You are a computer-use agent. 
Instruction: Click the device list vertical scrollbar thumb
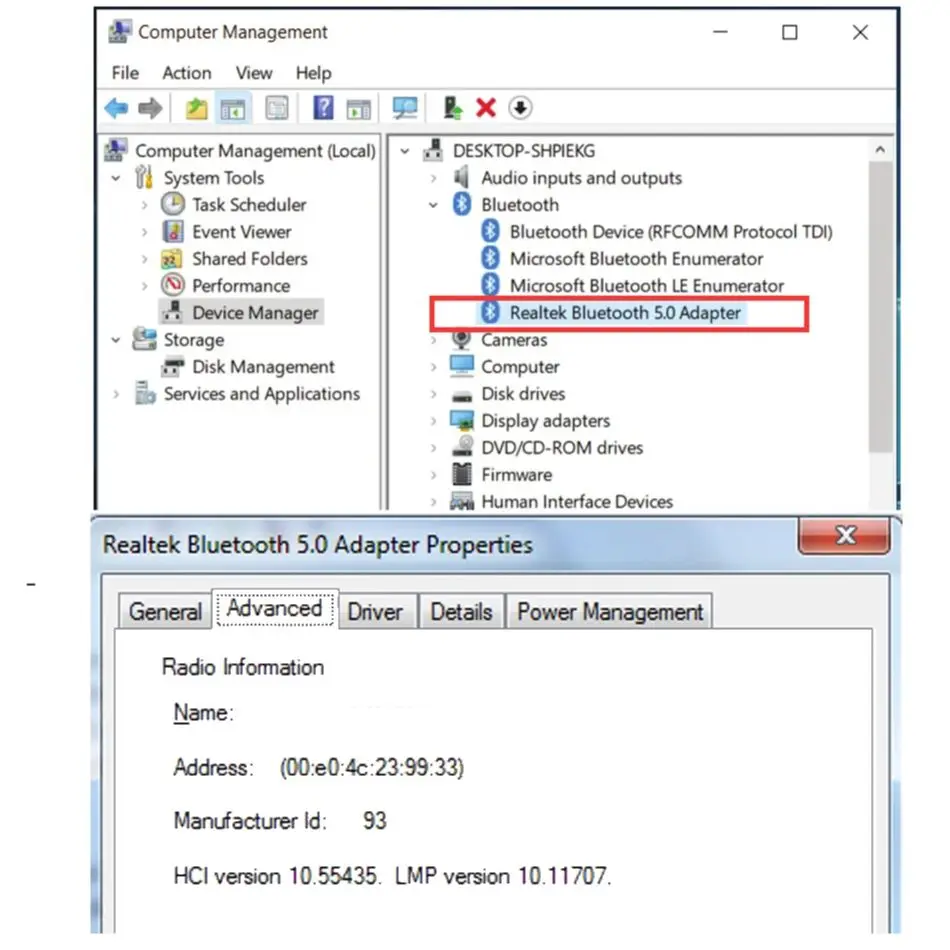pyautogui.click(x=880, y=307)
